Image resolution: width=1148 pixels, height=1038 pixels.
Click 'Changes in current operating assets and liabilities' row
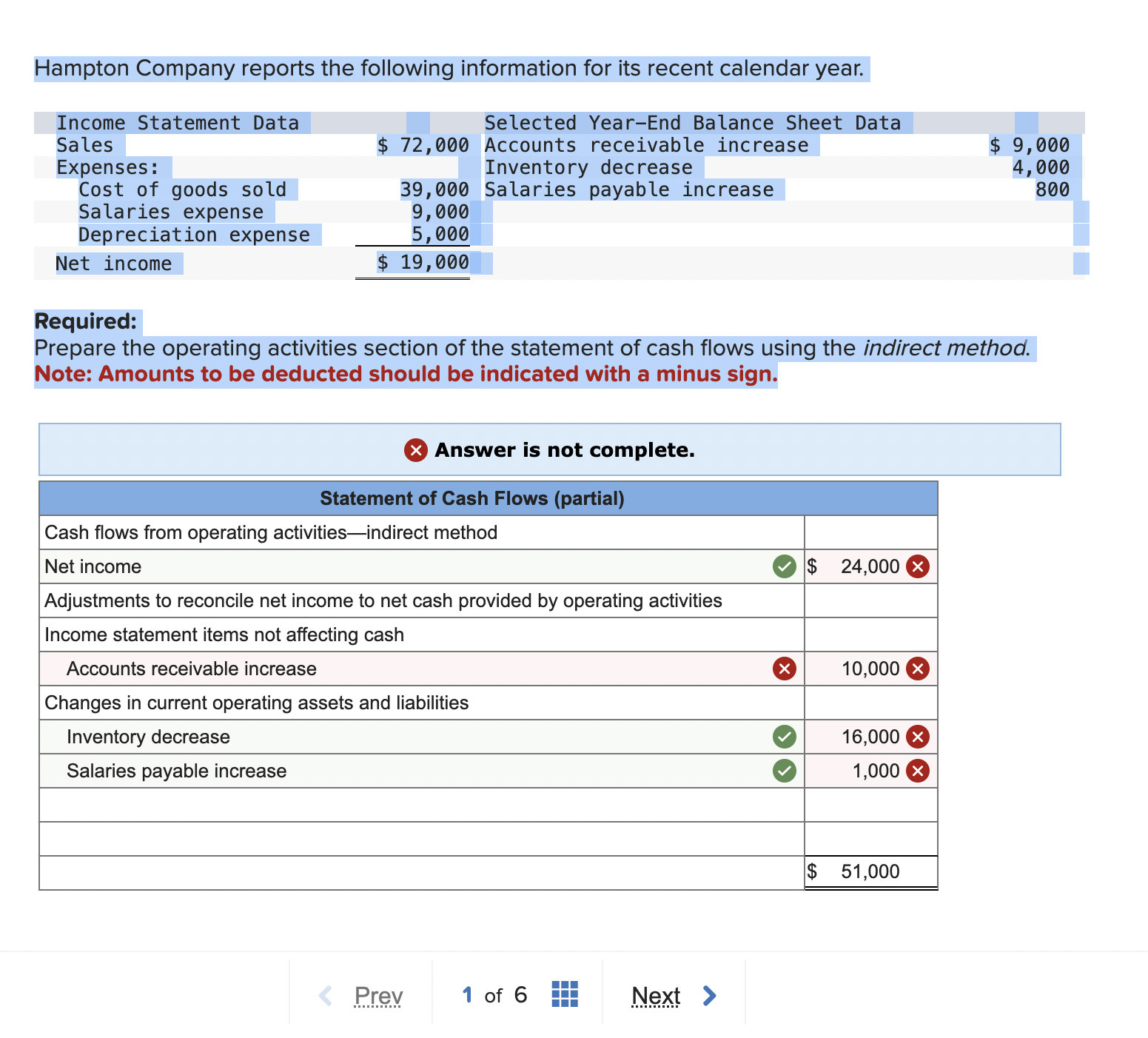[x=422, y=703]
